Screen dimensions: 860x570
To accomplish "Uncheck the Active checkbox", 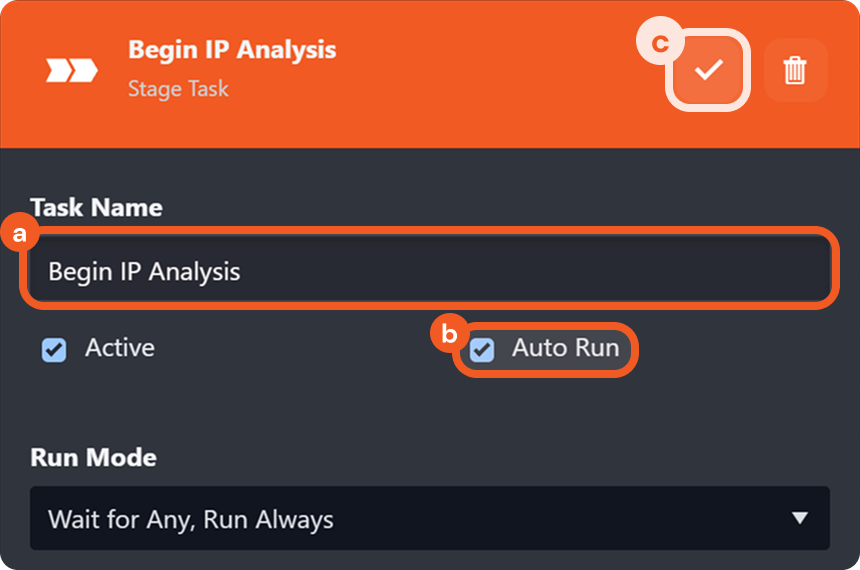I will [x=54, y=350].
